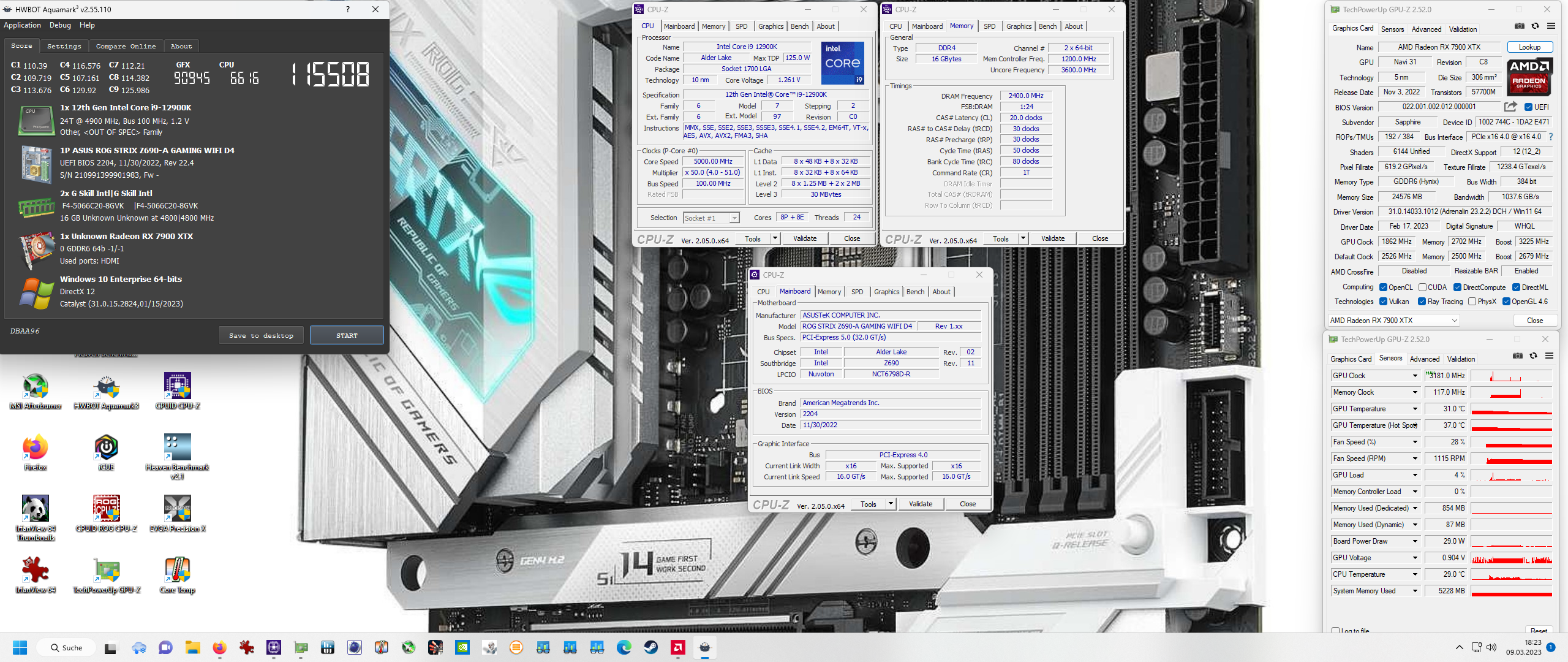Open the AMD Radeon RX 7900 XTX GPU selector
The height and width of the screenshot is (662, 1568).
(x=1393, y=321)
